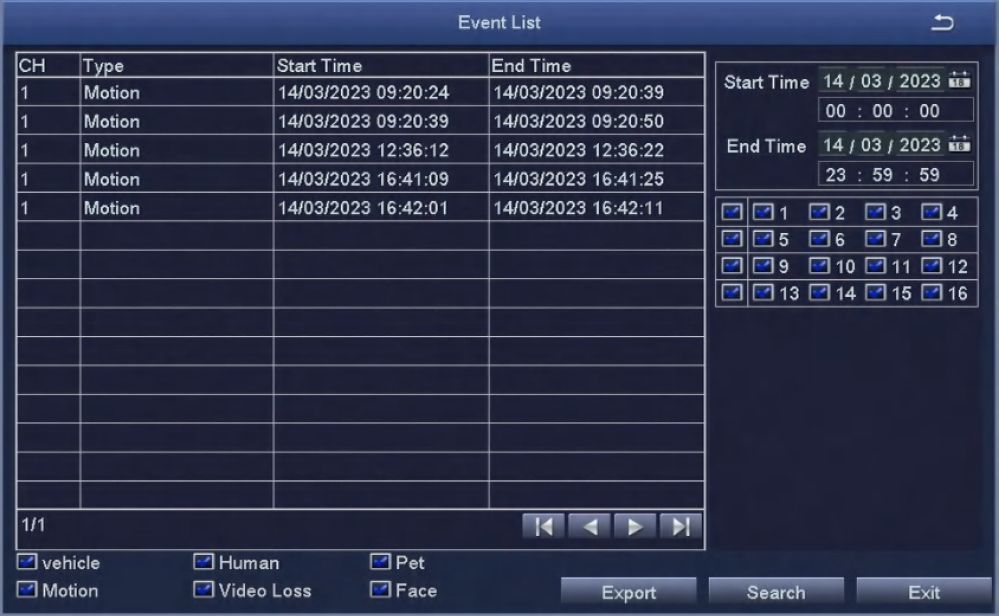Uncheck the Human detection filter
The height and width of the screenshot is (616, 999).
pos(204,564)
